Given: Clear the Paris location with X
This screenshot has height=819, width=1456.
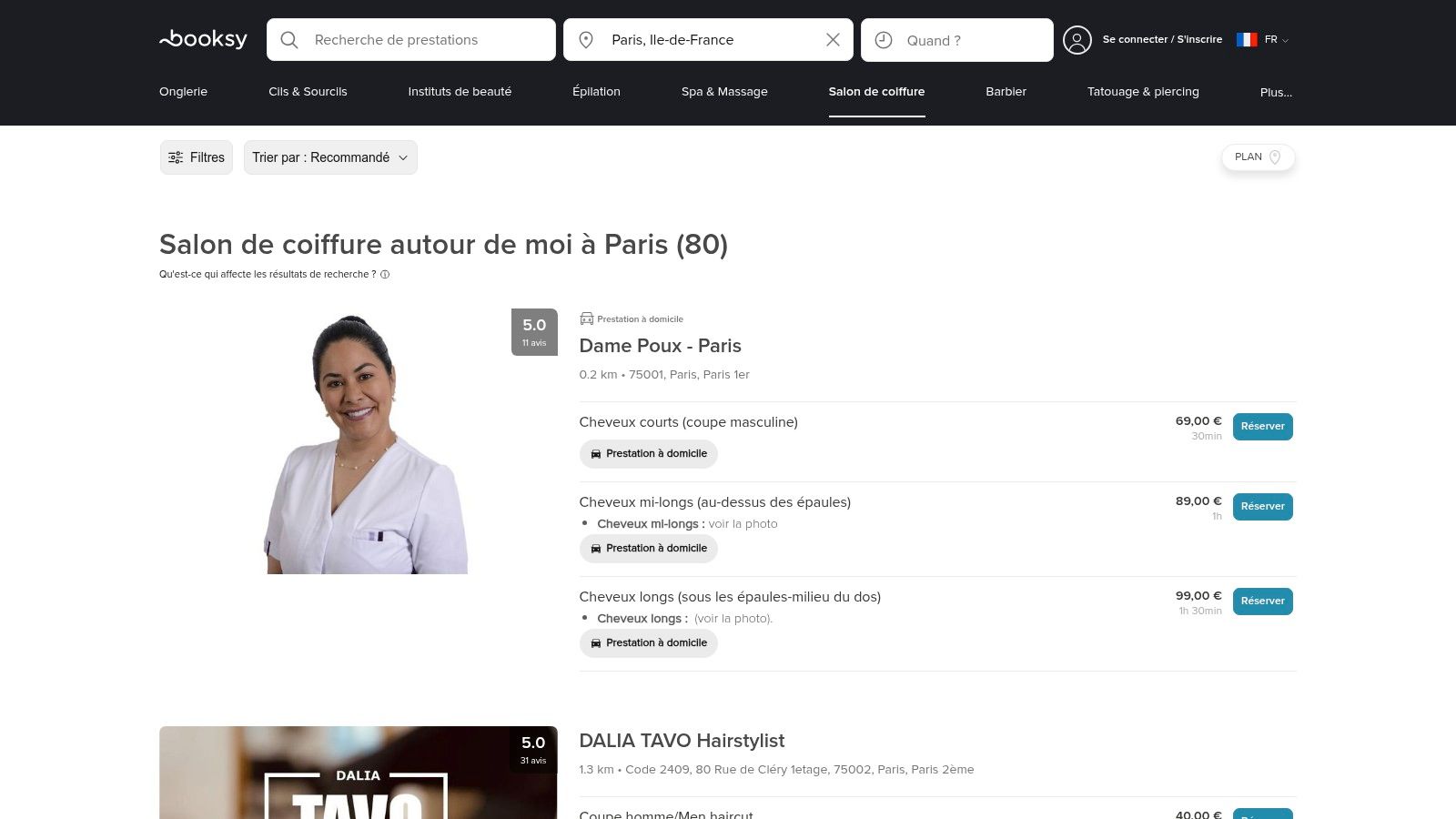Looking at the screenshot, I should pos(833,40).
